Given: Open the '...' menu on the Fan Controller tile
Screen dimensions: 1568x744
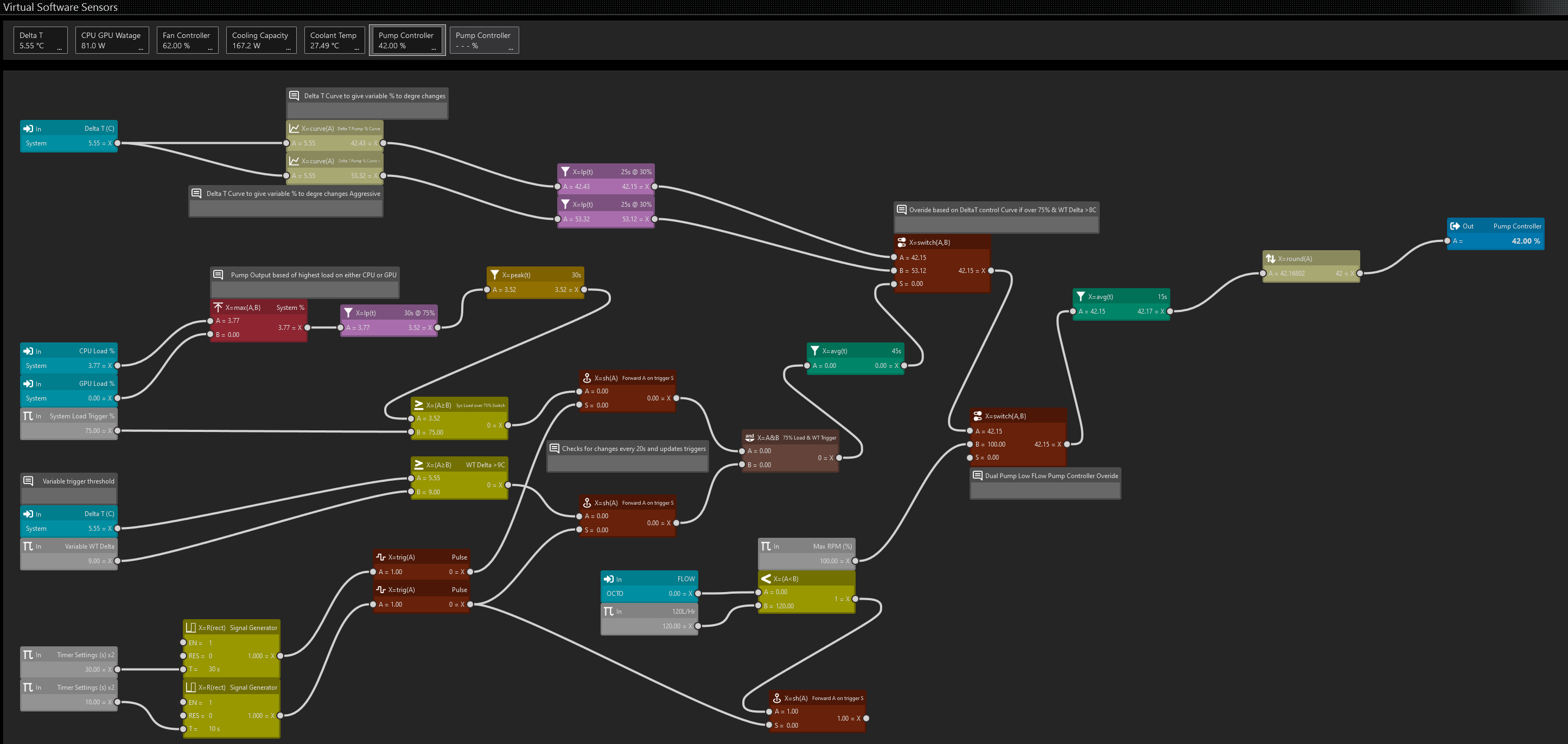Looking at the screenshot, I should point(210,49).
